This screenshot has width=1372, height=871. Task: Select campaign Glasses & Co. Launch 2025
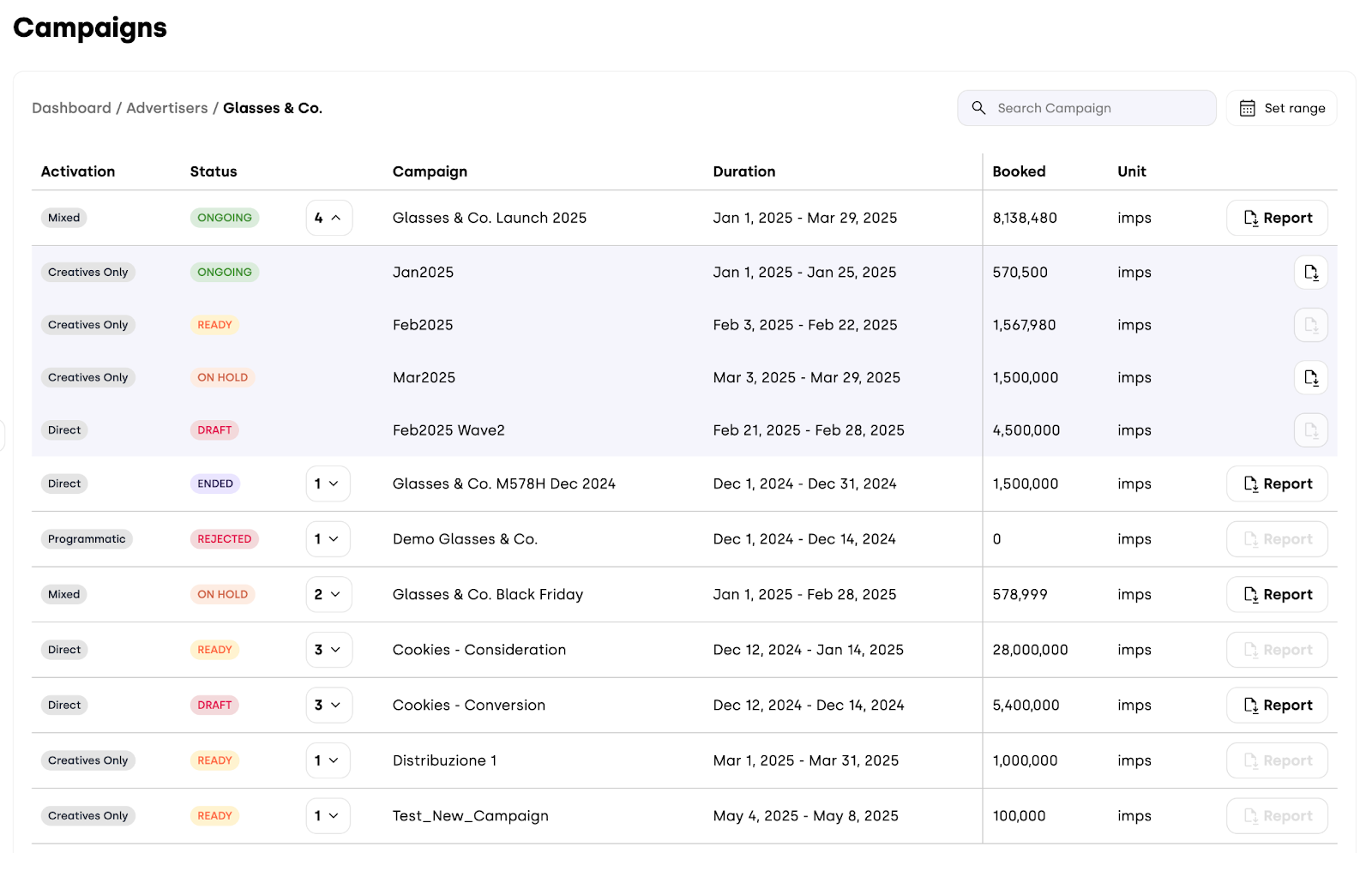coord(490,218)
